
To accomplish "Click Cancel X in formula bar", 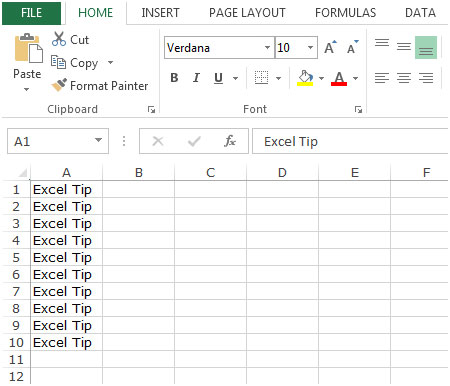I will [158, 141].
